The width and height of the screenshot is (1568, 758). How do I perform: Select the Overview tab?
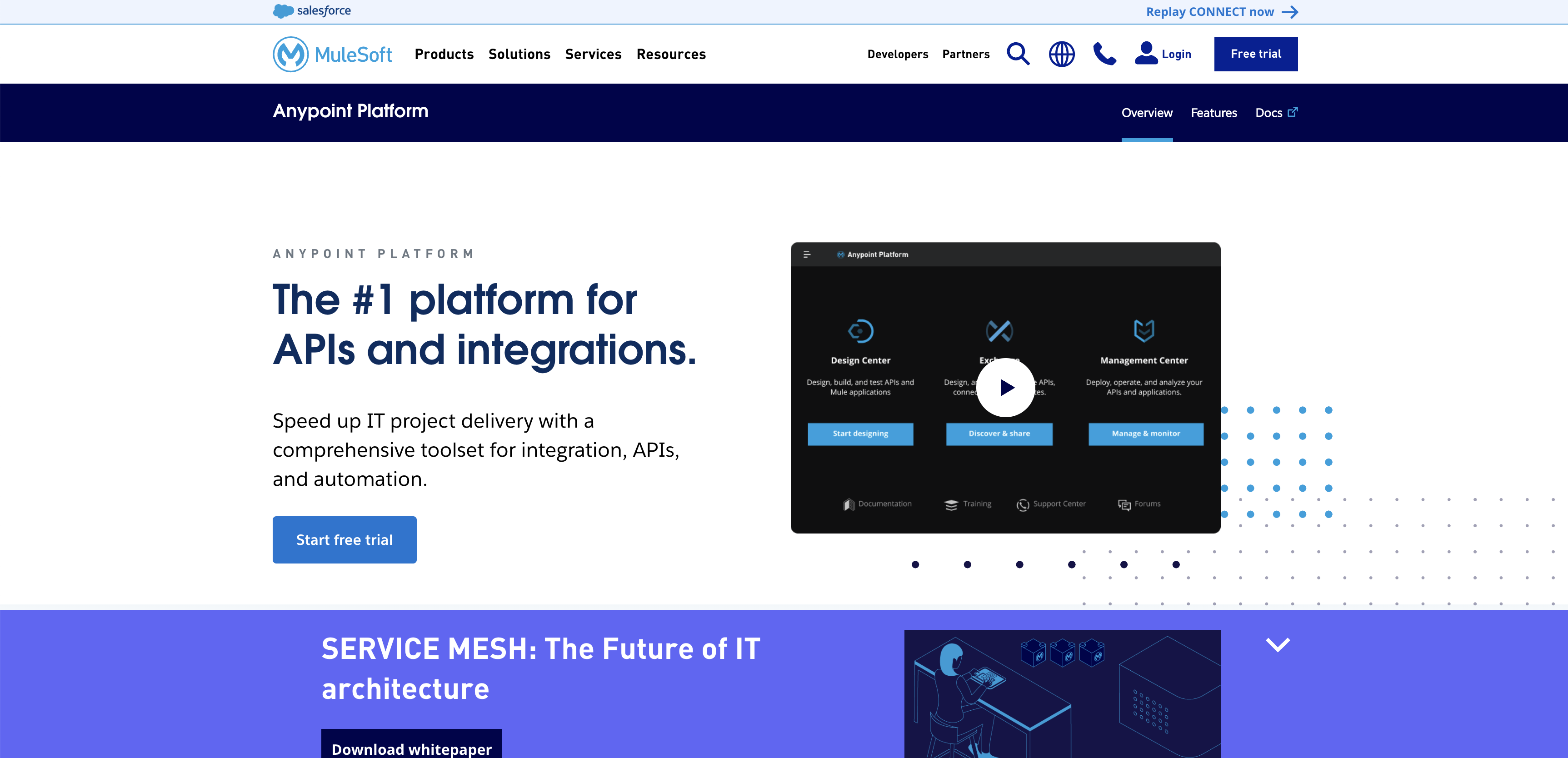(x=1147, y=113)
